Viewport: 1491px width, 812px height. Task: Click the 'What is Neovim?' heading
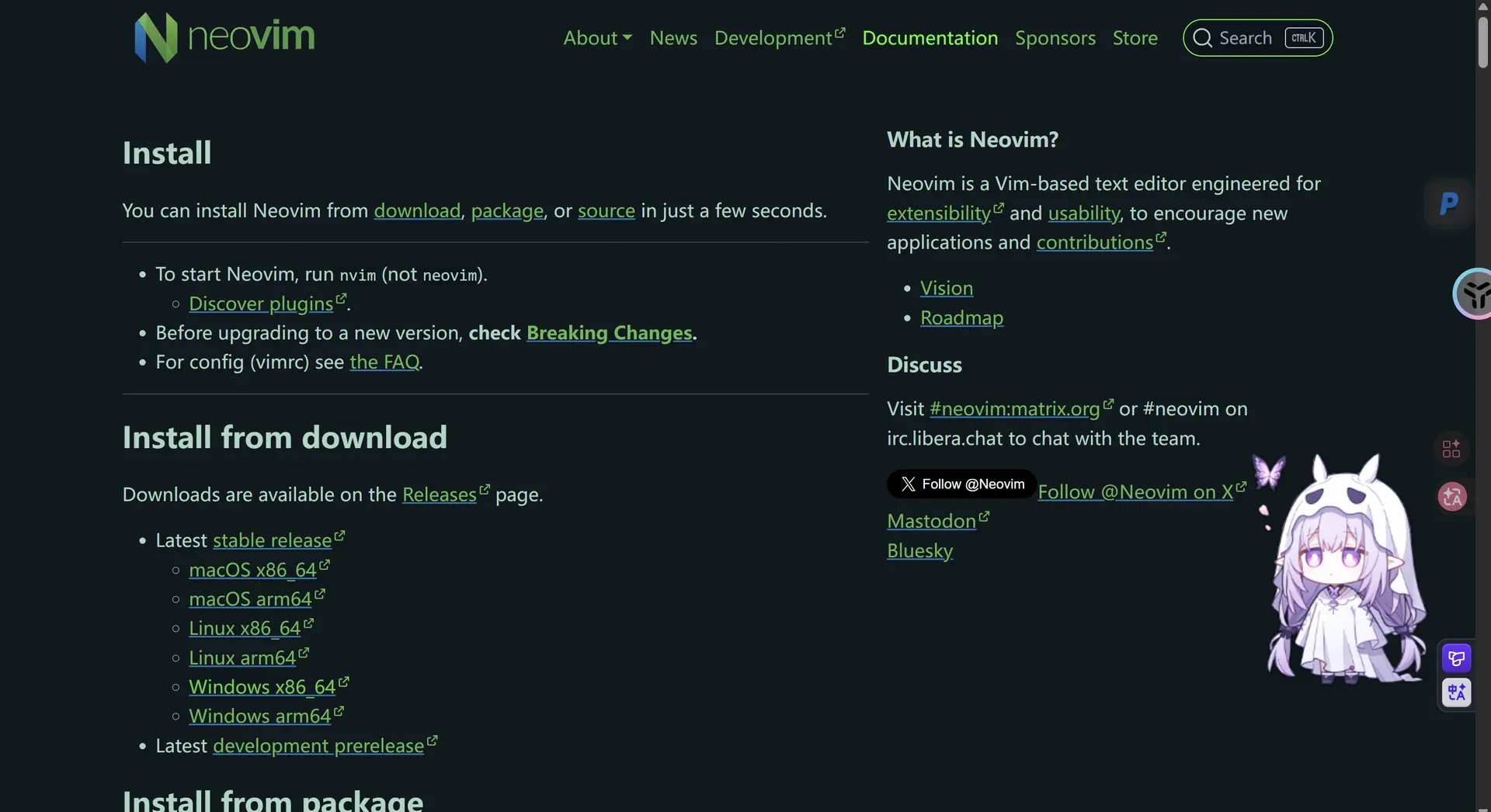pos(972,140)
